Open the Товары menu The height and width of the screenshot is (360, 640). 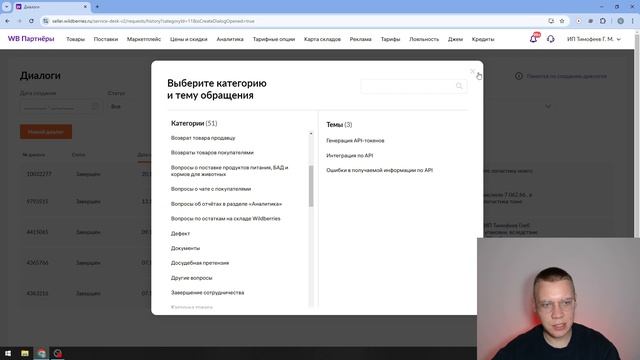coord(76,39)
